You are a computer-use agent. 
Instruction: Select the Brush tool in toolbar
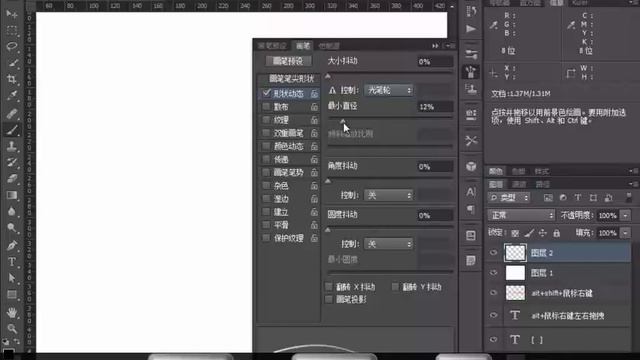coord(12,130)
